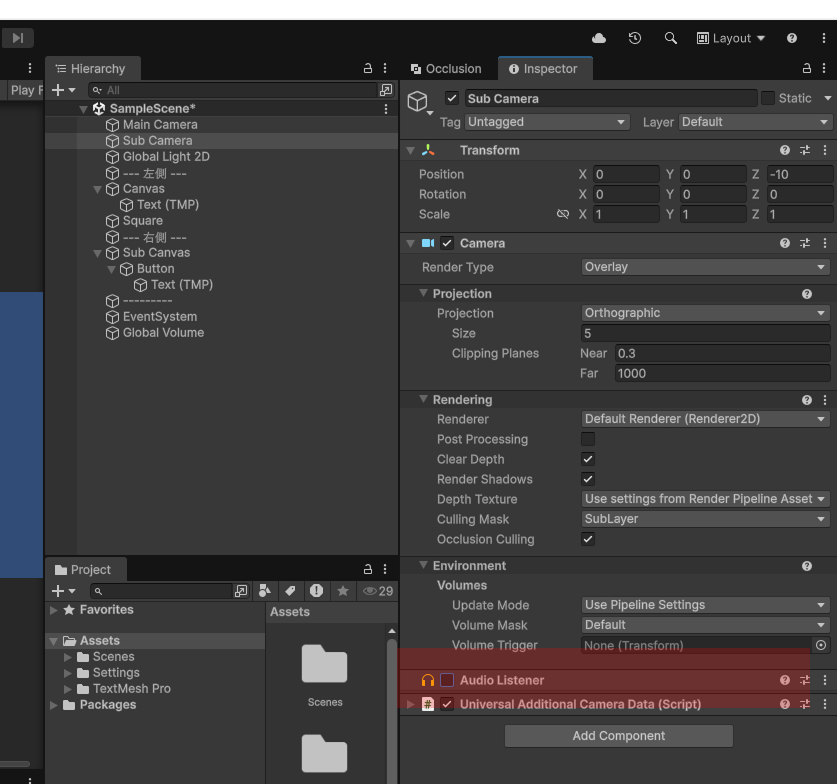Open the version history icon

(x=634, y=38)
